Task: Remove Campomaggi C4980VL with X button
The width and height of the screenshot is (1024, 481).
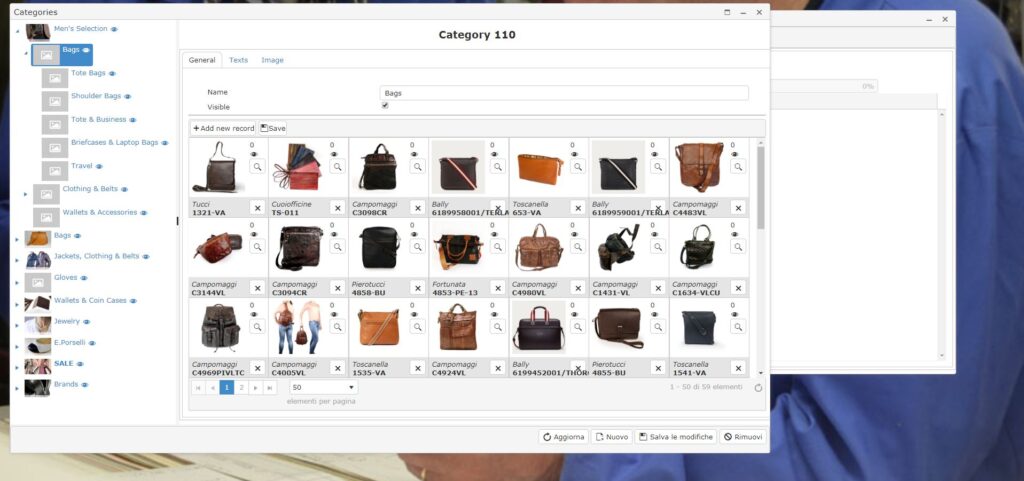Action: (579, 288)
